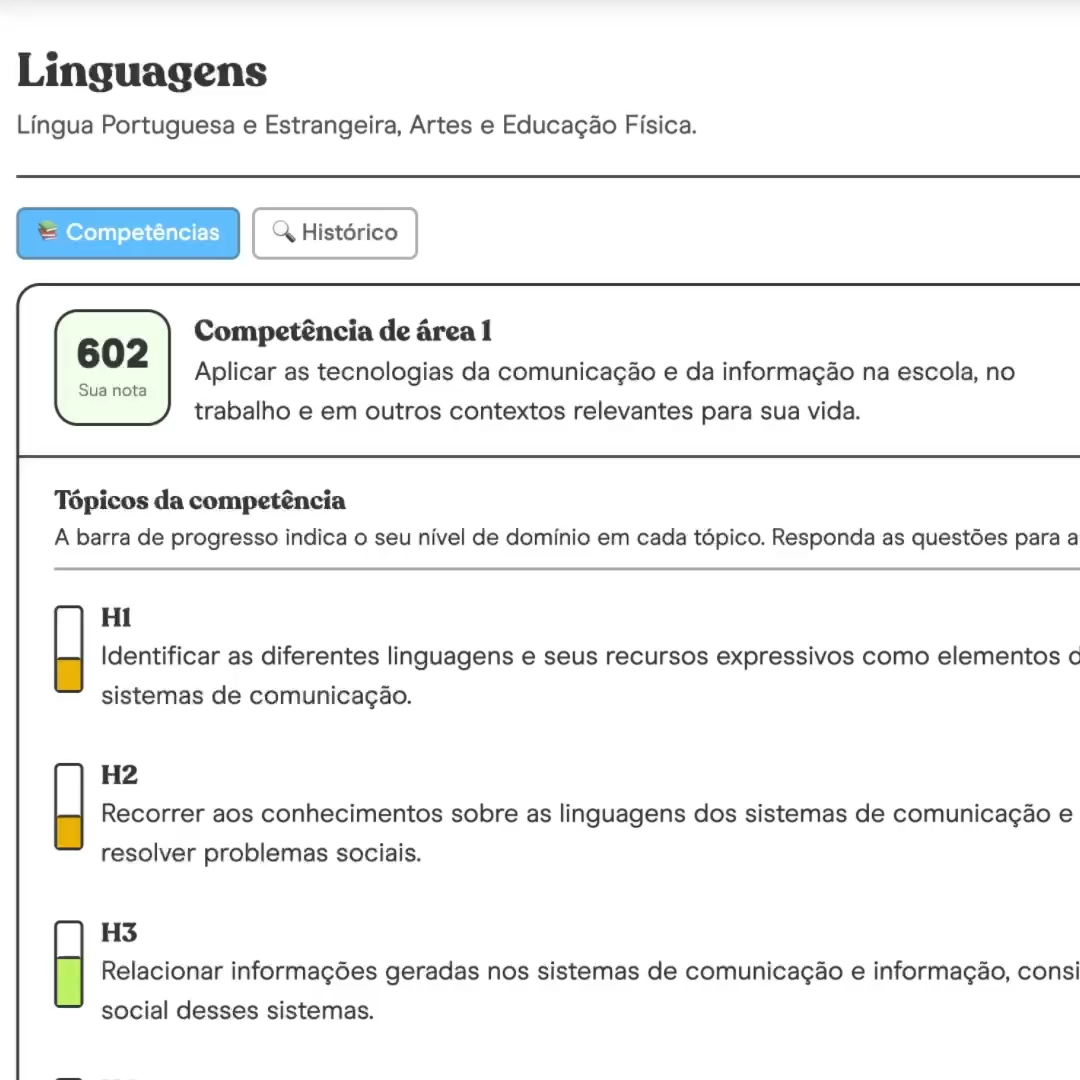The width and height of the screenshot is (1080, 1080).
Task: Switch to the Competências tab
Action: 128,233
